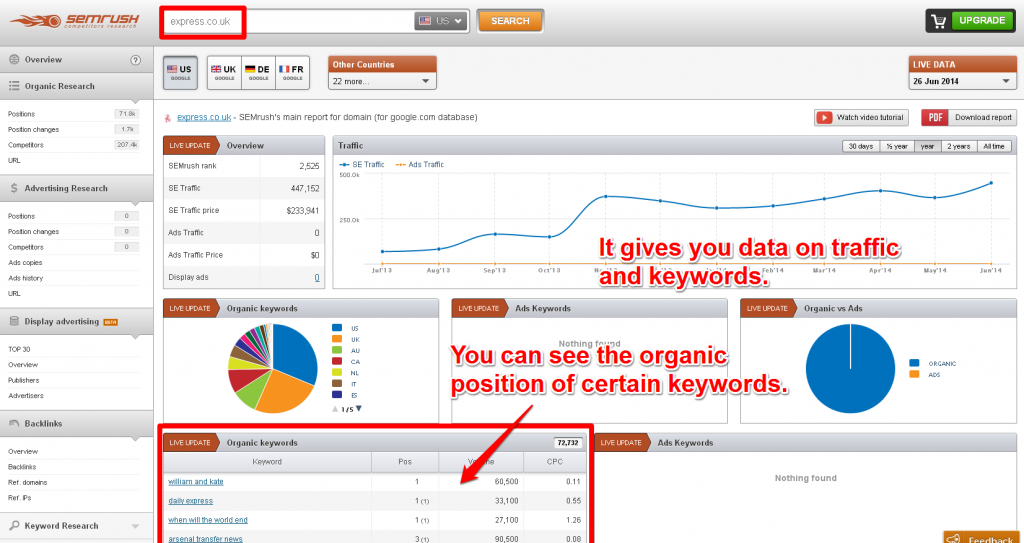Screen dimensions: 1024x543
Task: Click the green UPGRADE button
Action: (x=982, y=20)
